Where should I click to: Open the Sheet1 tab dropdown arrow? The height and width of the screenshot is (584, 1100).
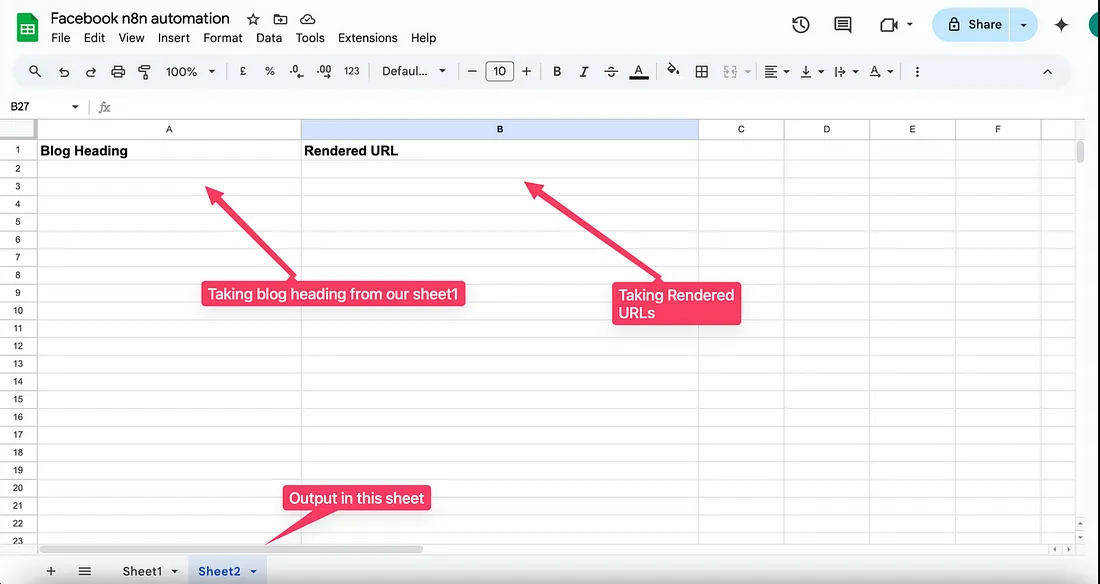[x=175, y=571]
